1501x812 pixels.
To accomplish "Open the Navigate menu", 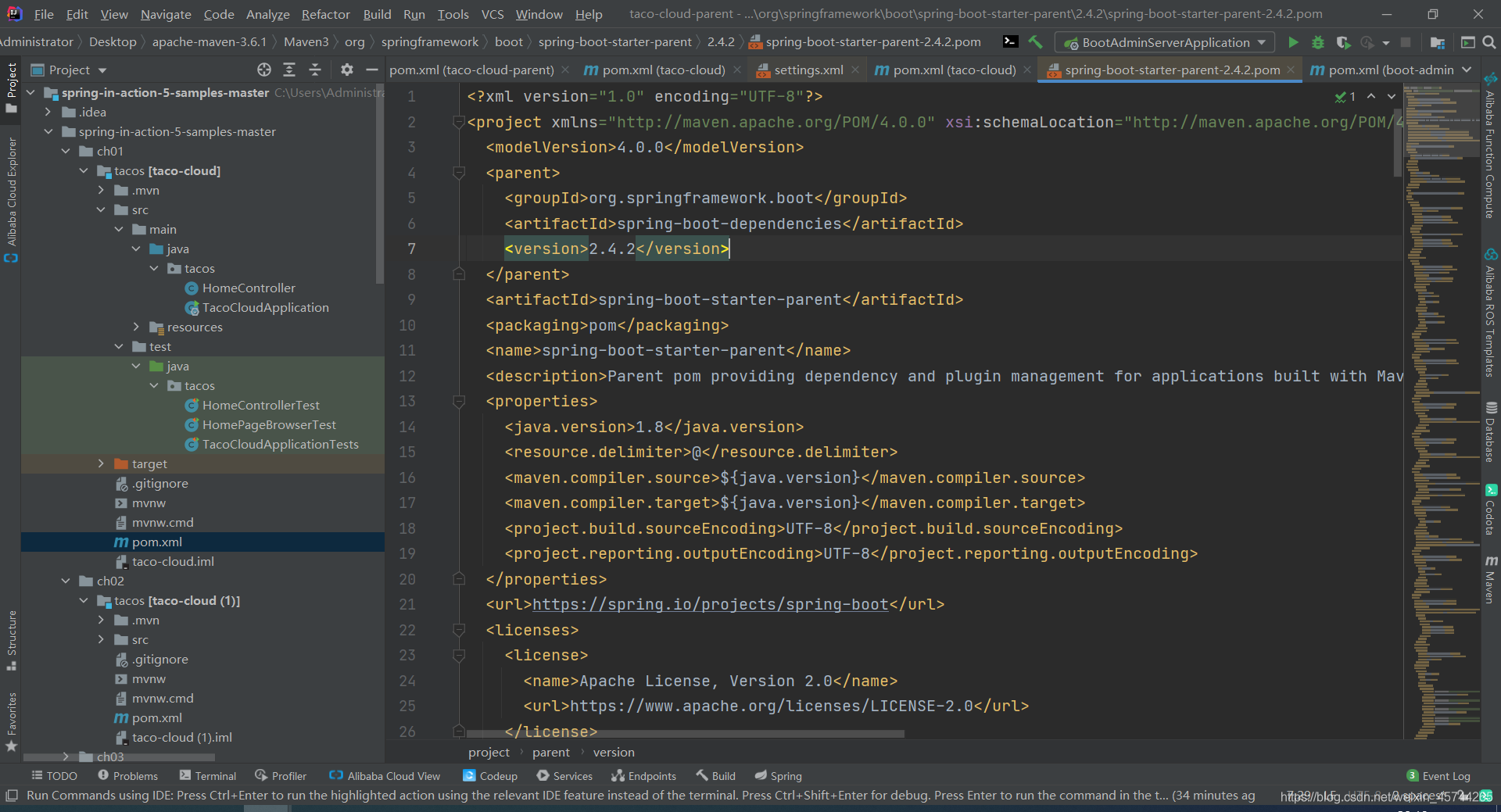I will click(166, 14).
